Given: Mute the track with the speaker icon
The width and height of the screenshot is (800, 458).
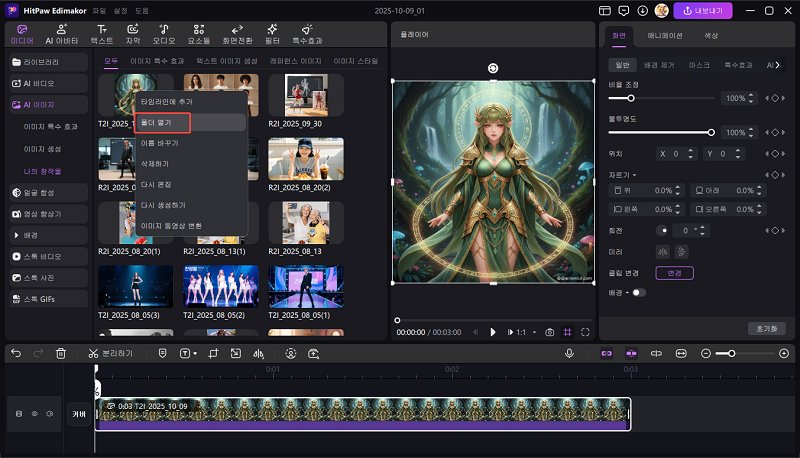Looking at the screenshot, I should tap(48, 413).
